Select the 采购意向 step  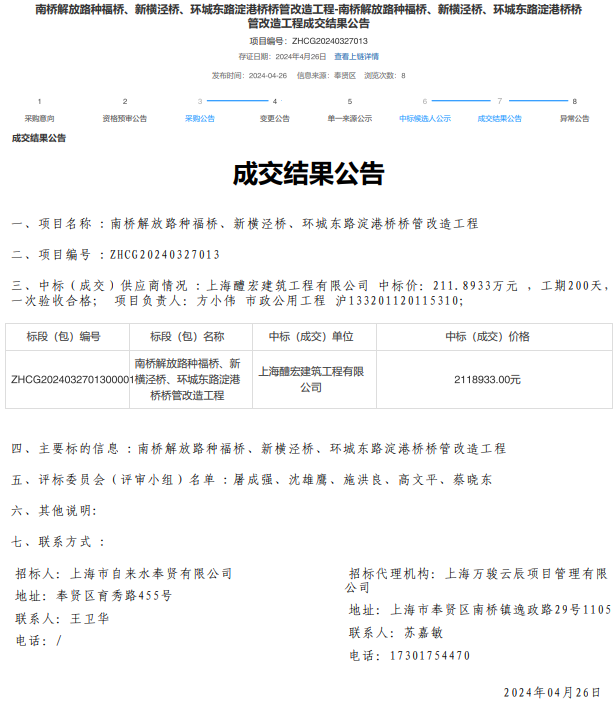pos(40,118)
